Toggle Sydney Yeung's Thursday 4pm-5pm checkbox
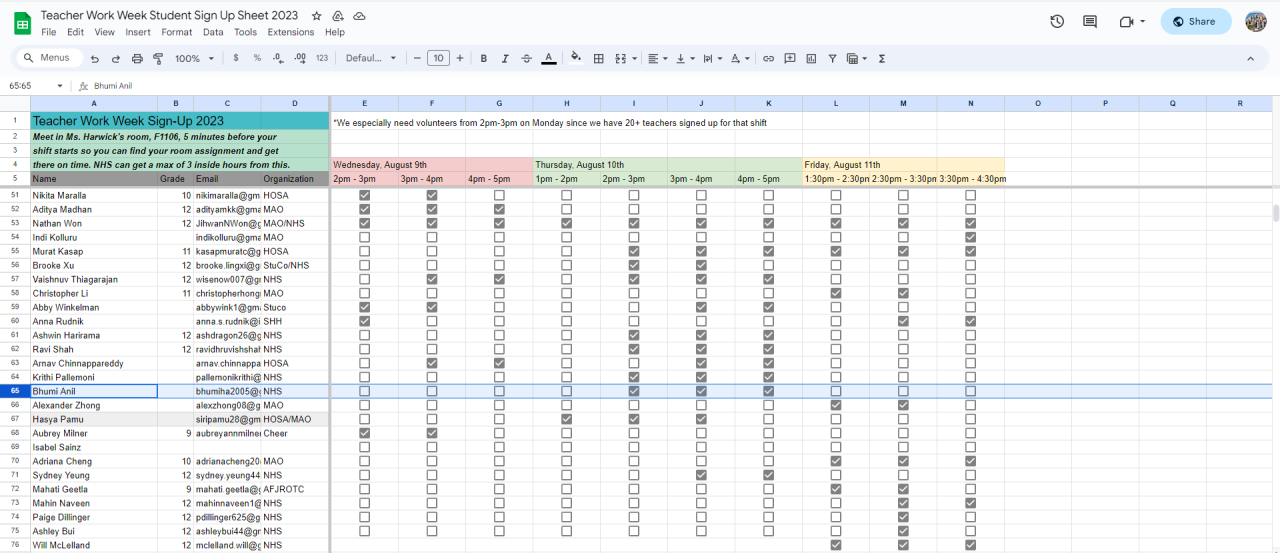The image size is (1280, 553). pyautogui.click(x=769, y=476)
